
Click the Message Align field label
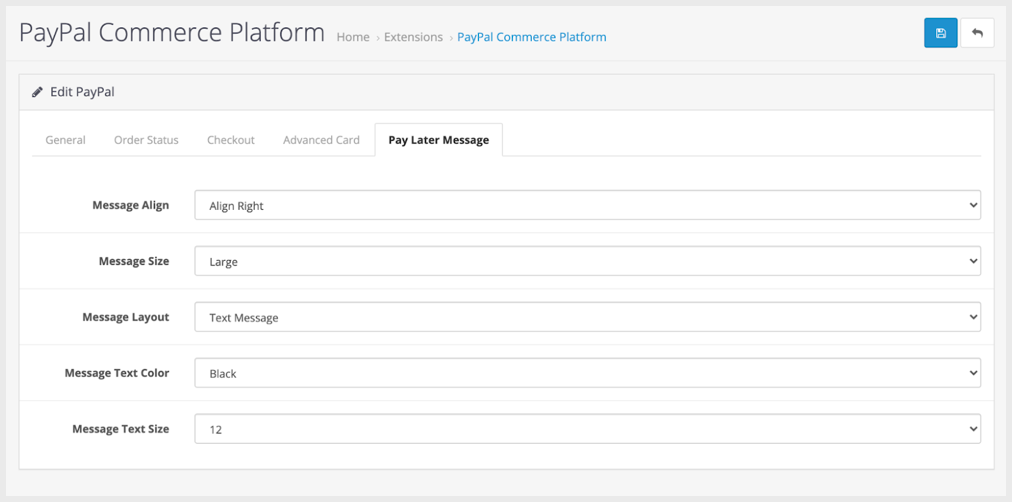130,205
